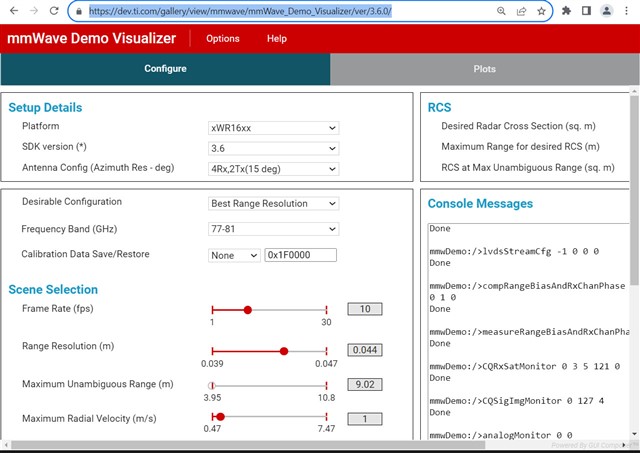The width and height of the screenshot is (640, 453).
Task: Click the Maximum Unambiguous Range slider handle
Action: (211, 386)
